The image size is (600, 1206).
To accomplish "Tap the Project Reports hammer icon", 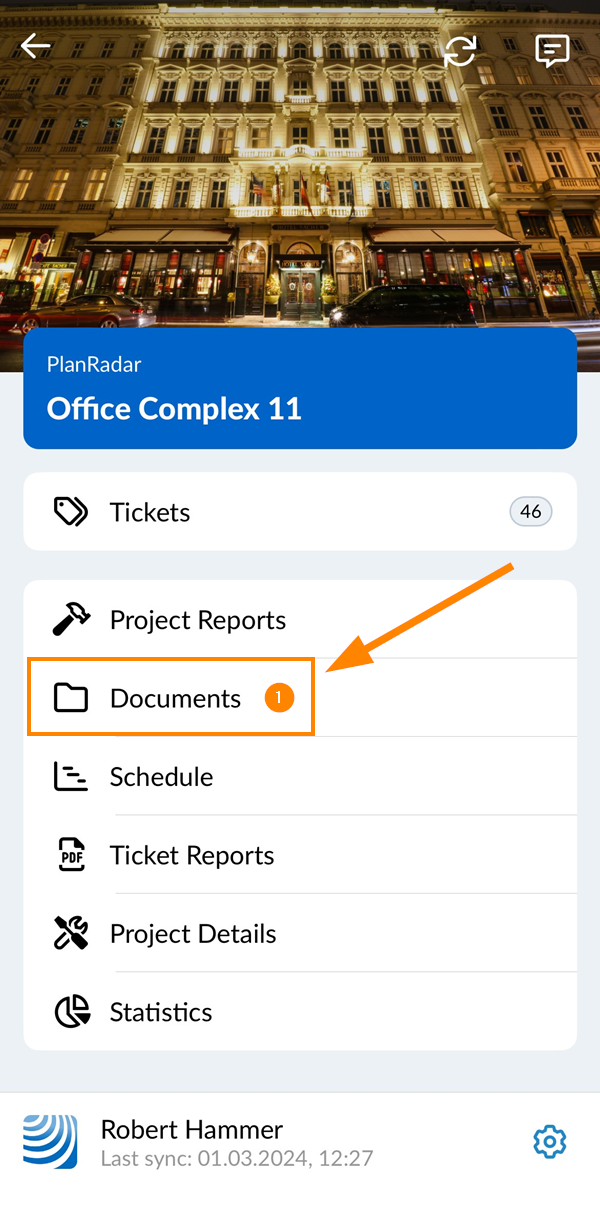I will coord(71,620).
